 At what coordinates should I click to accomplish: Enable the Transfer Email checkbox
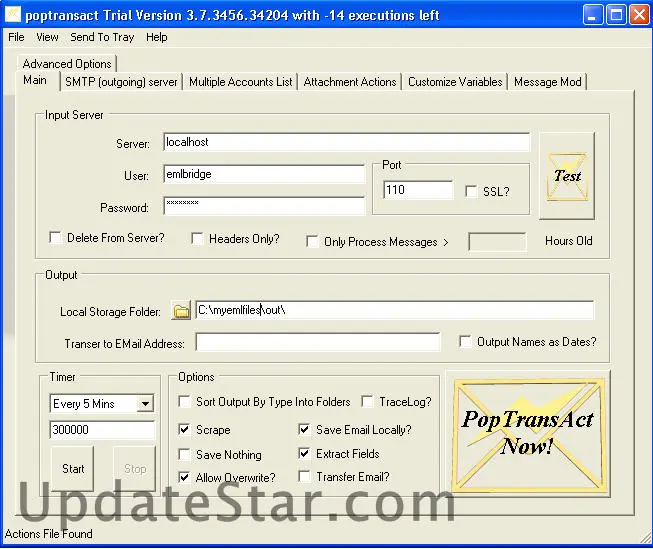point(304,476)
